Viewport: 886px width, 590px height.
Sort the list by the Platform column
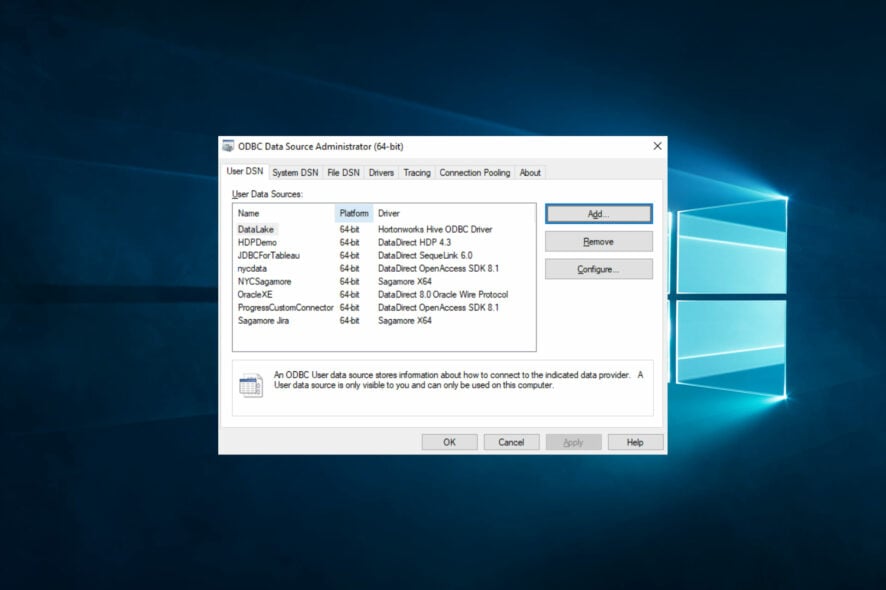[x=354, y=212]
